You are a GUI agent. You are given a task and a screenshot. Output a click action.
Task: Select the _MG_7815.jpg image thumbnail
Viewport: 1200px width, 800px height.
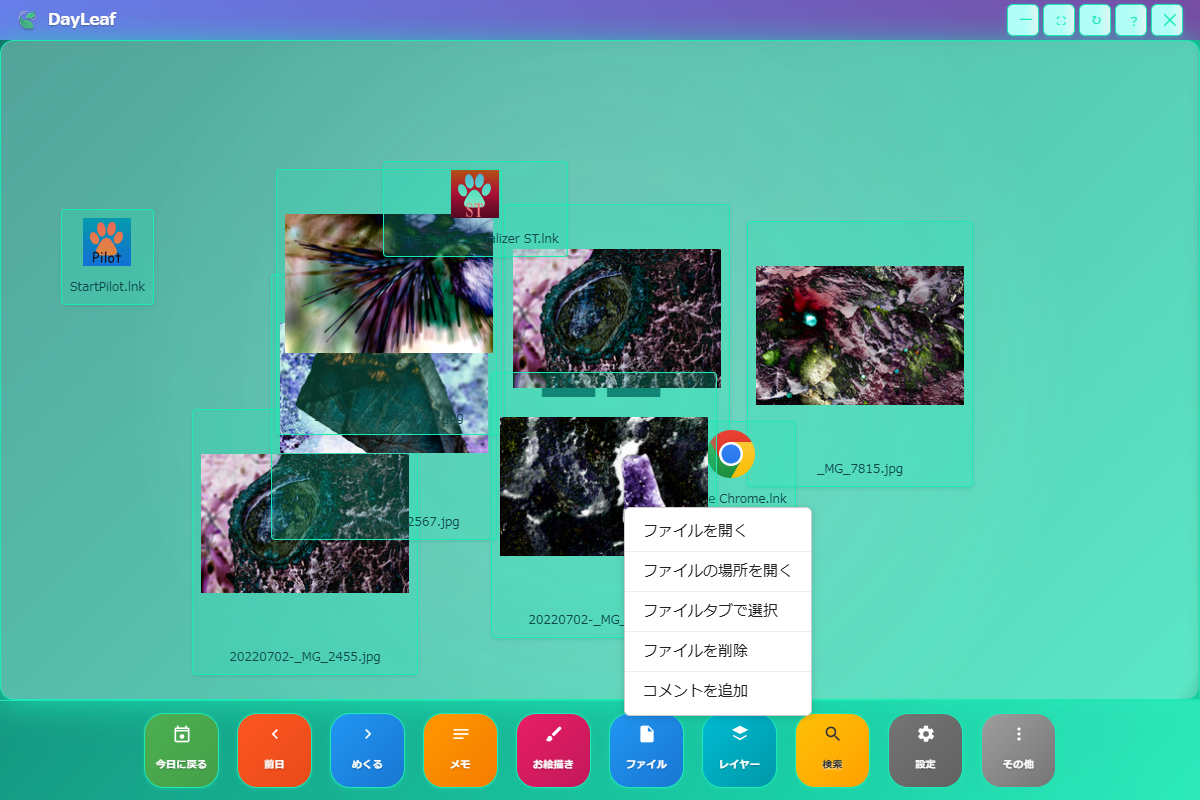pos(859,335)
